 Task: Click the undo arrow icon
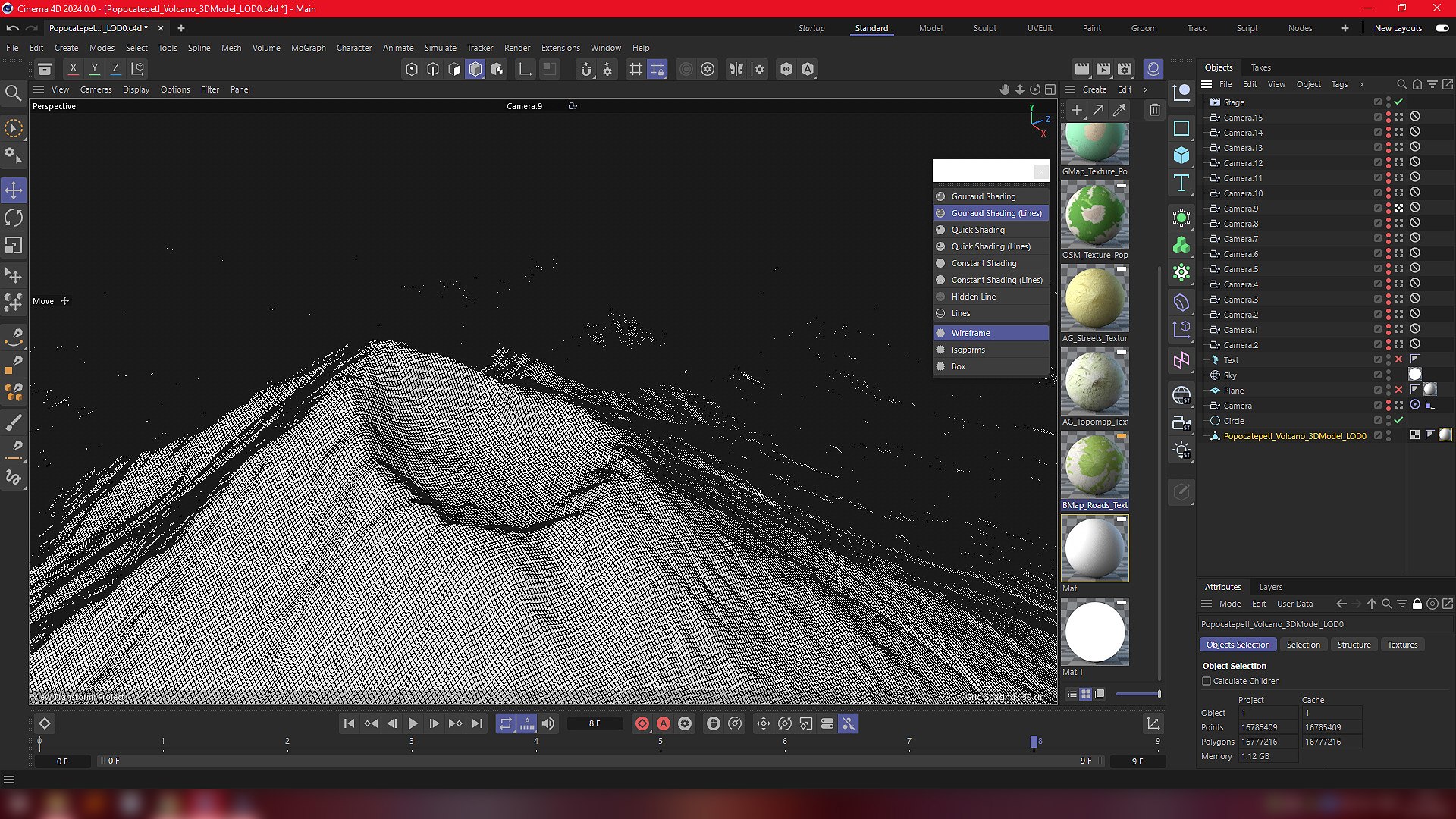[x=13, y=28]
